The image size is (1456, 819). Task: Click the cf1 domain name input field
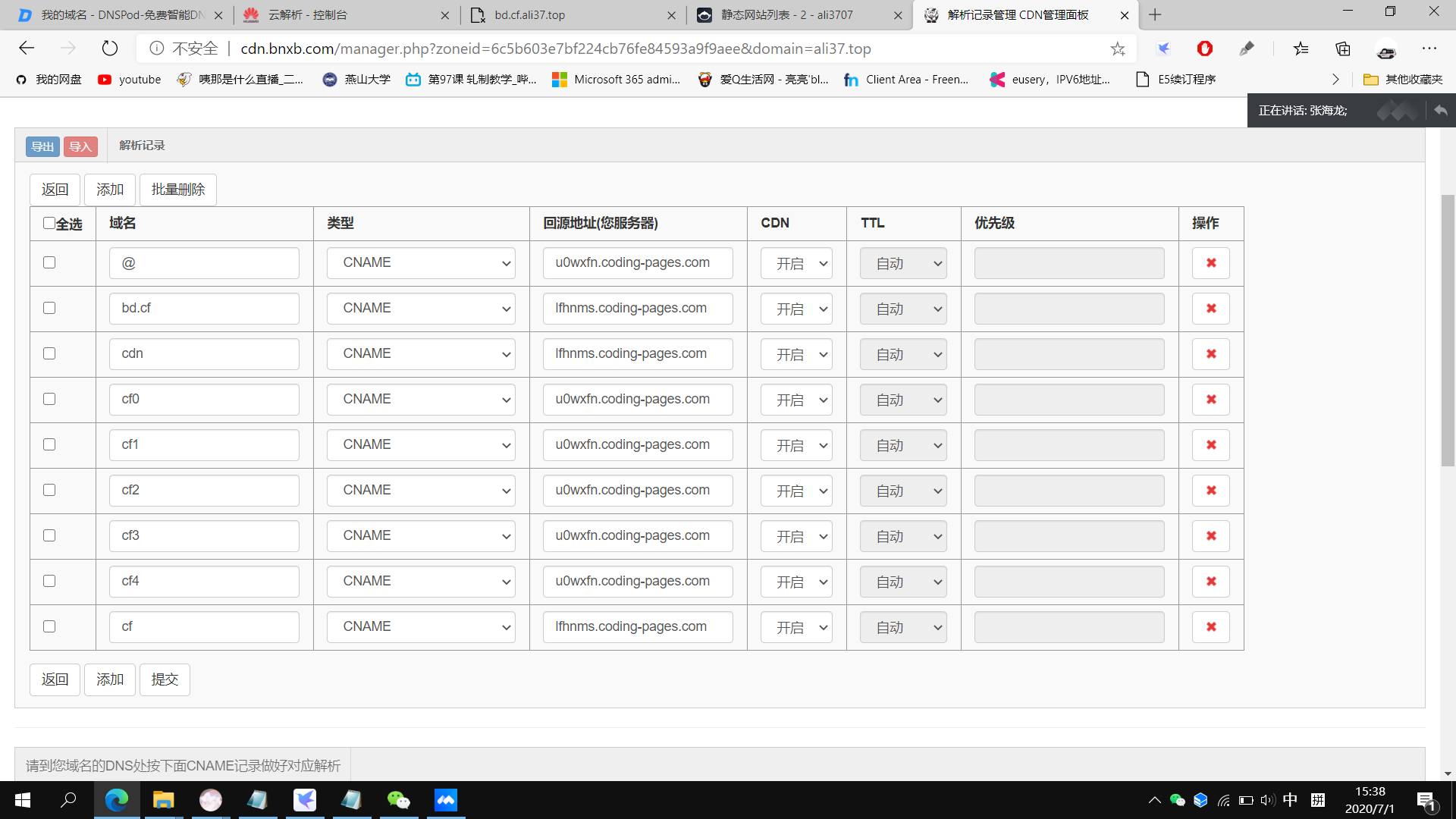pyautogui.click(x=204, y=445)
